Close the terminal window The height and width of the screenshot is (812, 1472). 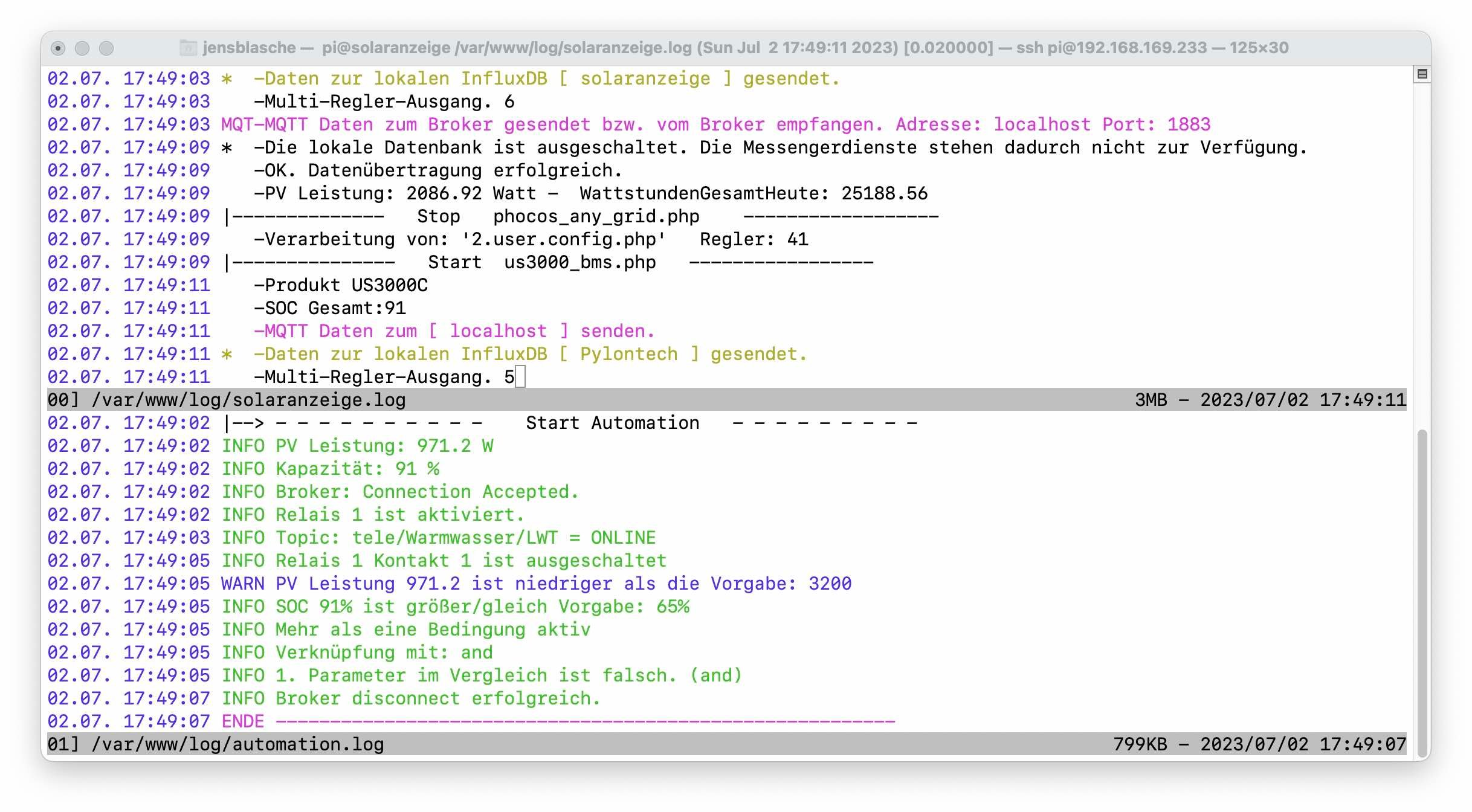58,48
